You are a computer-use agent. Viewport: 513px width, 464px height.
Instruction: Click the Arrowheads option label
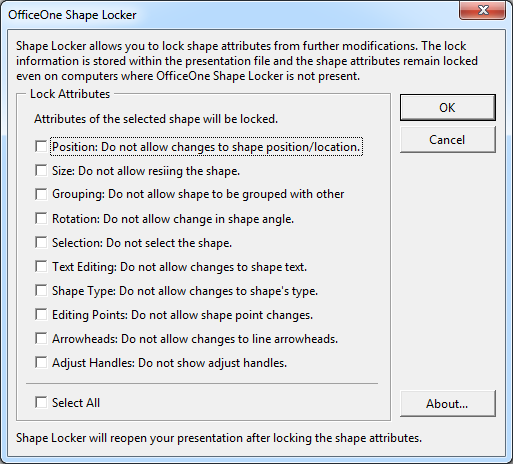[x=195, y=339]
